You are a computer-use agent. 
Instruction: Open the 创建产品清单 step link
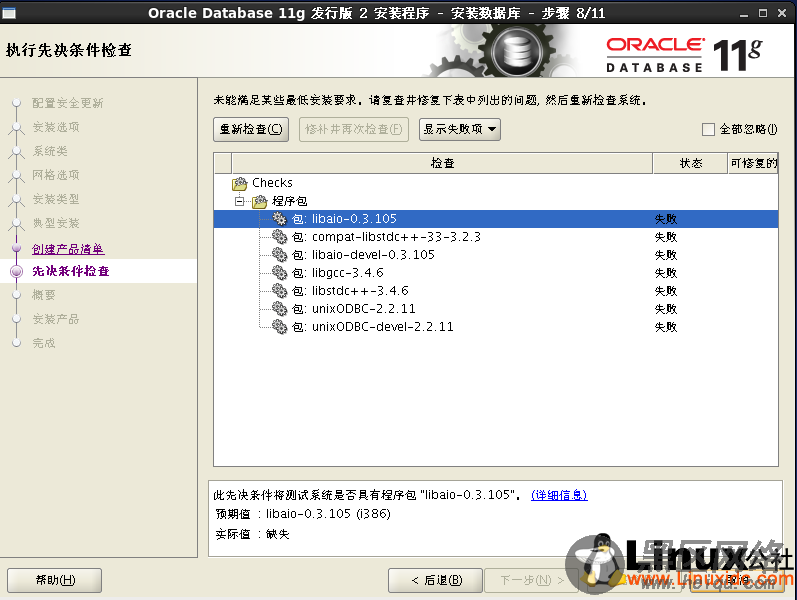[68, 249]
